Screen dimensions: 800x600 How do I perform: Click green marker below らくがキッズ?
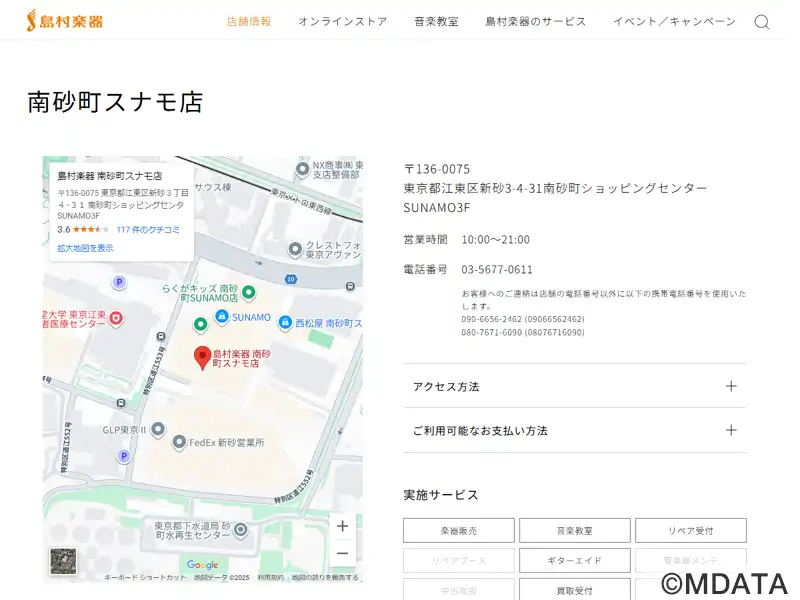(201, 324)
